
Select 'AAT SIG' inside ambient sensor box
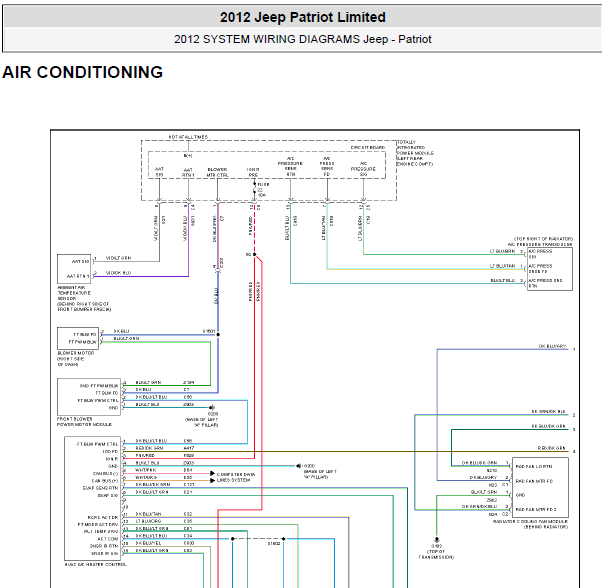click(80, 261)
